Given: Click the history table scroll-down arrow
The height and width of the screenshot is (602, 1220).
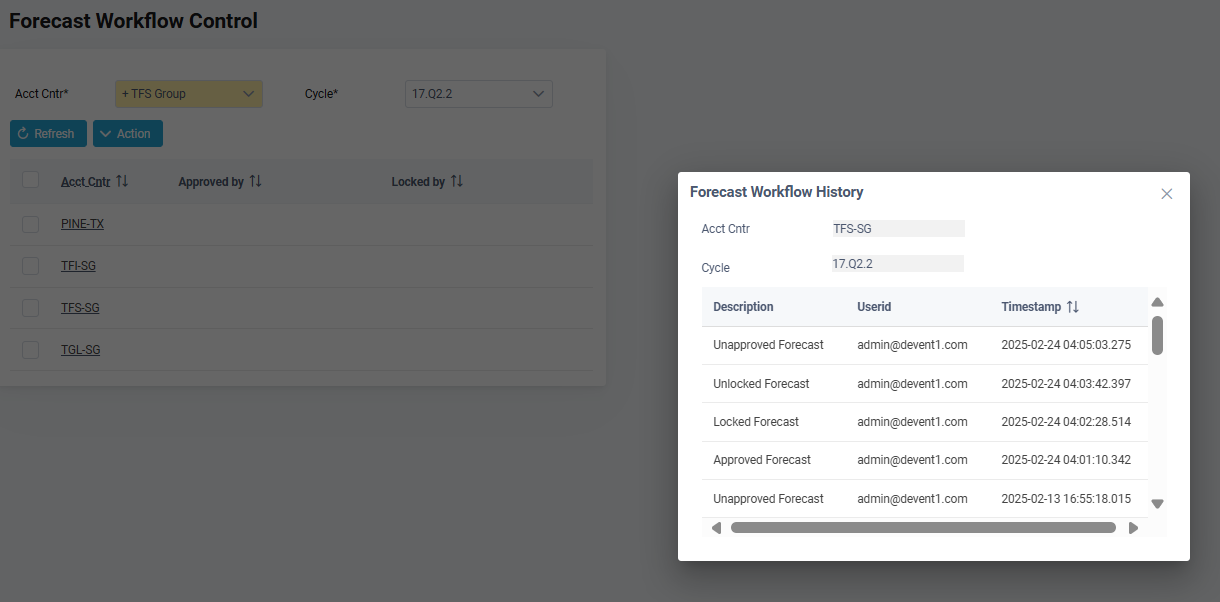Looking at the screenshot, I should pyautogui.click(x=1157, y=504).
